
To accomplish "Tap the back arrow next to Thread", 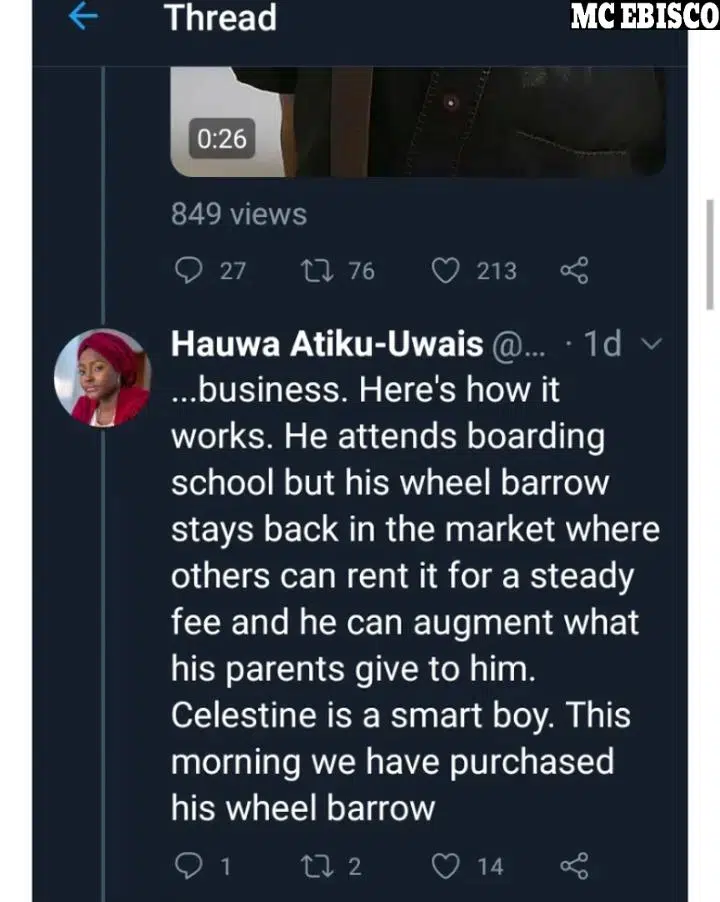I will tap(83, 17).
